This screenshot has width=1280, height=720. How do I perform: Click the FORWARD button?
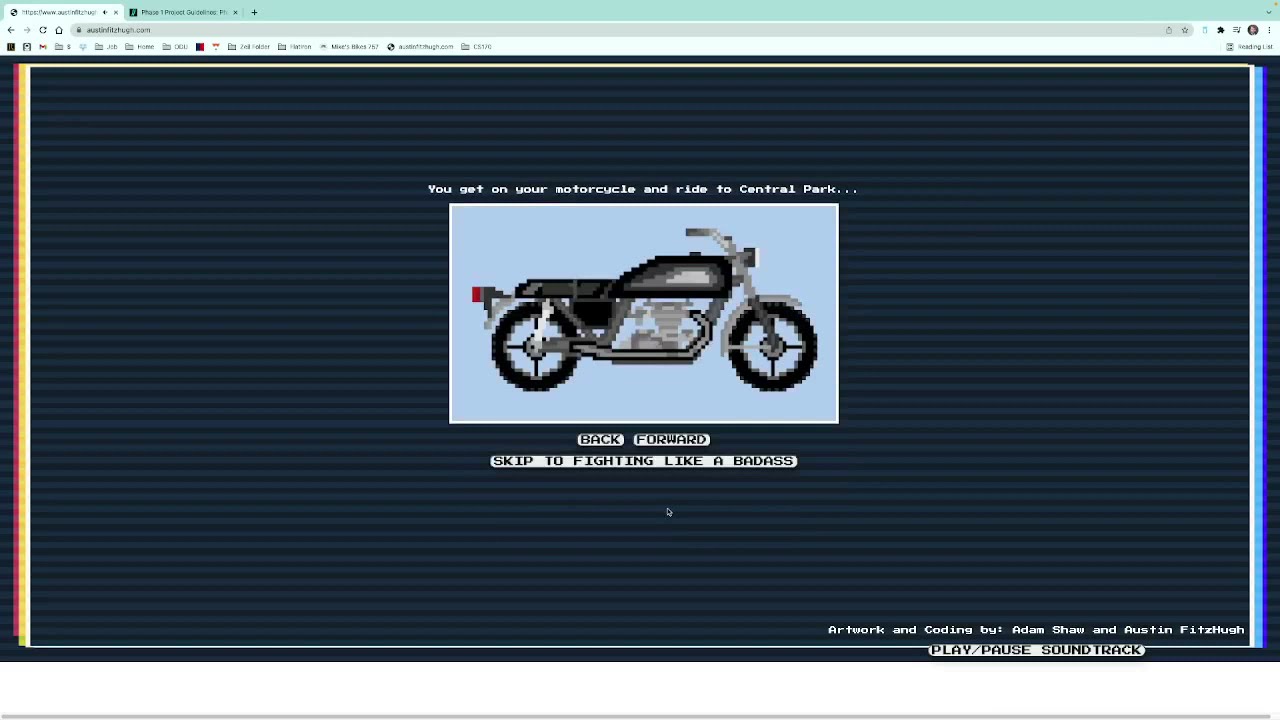point(671,440)
